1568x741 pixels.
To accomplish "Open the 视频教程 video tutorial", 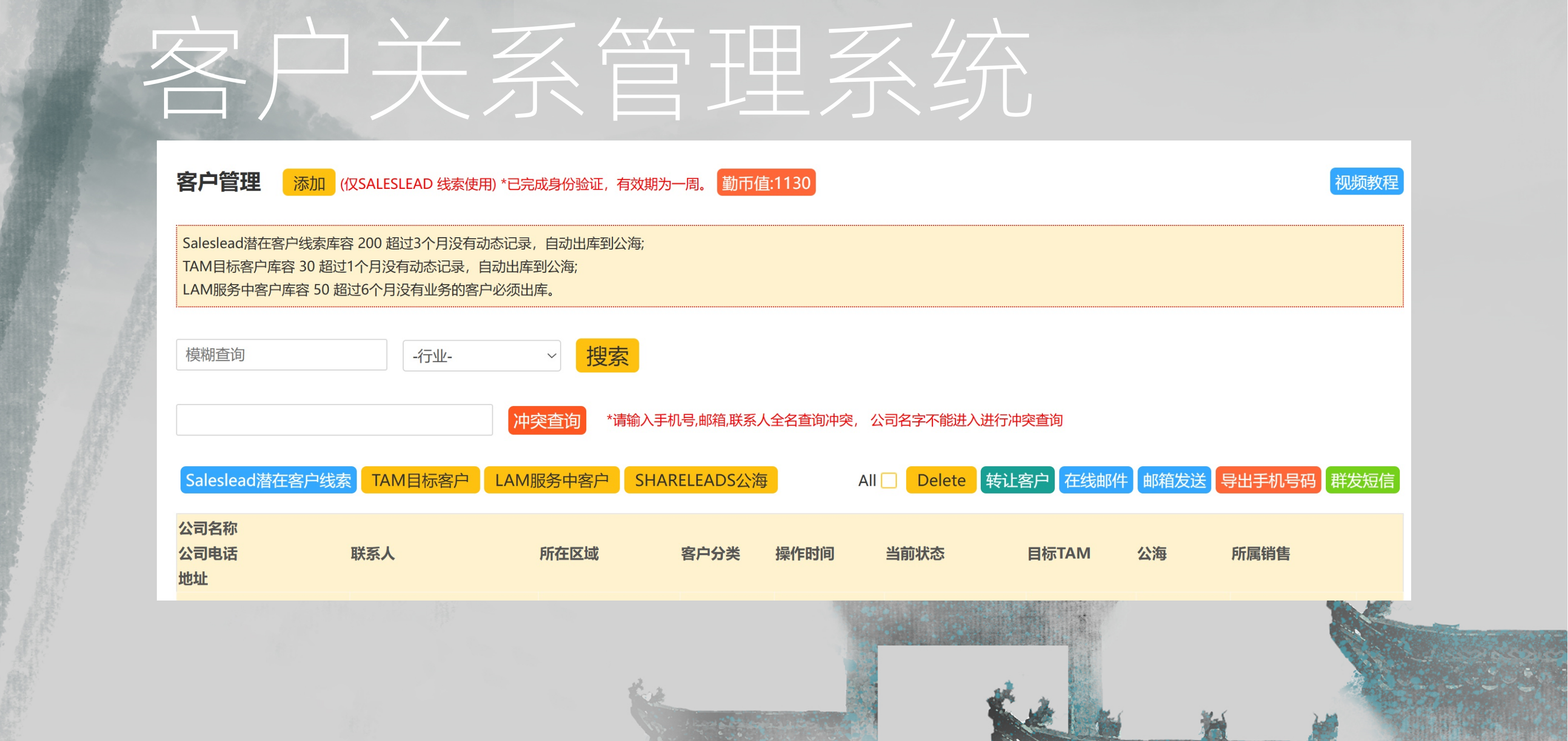I will tap(1365, 182).
